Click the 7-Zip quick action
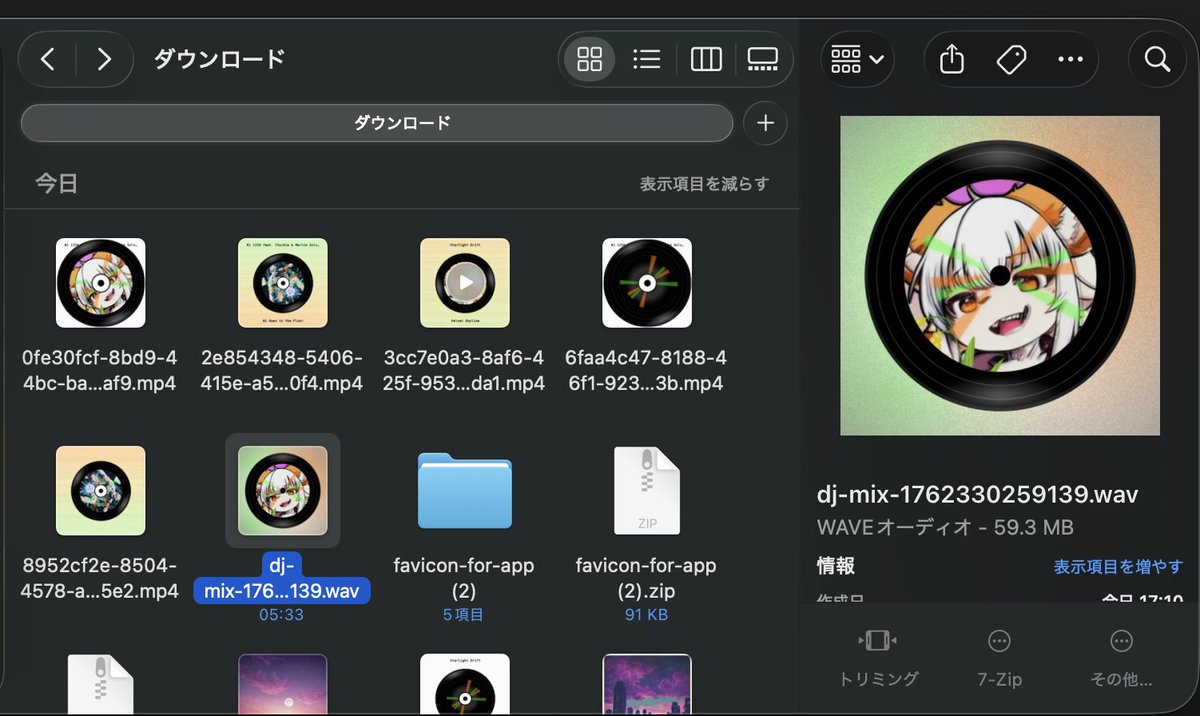The width and height of the screenshot is (1200, 716). (x=999, y=658)
